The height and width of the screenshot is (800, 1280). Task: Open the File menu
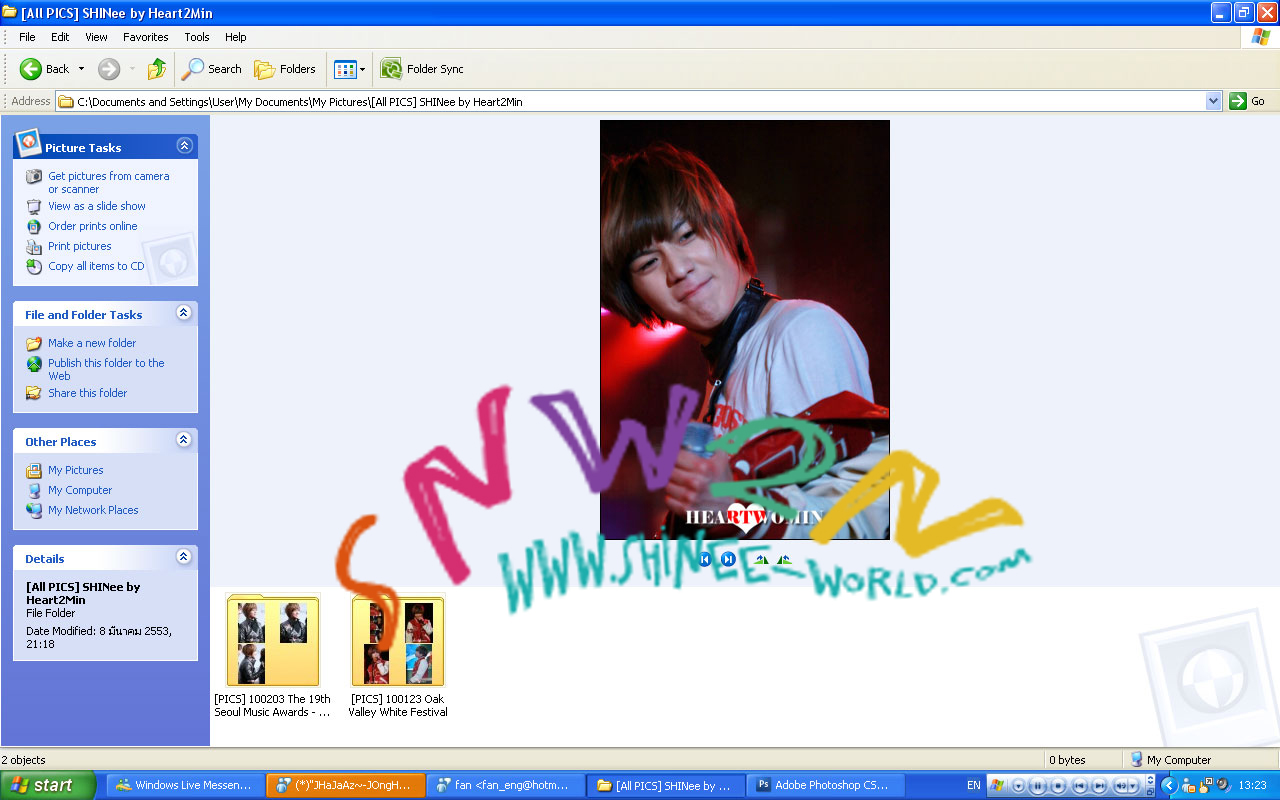point(27,37)
